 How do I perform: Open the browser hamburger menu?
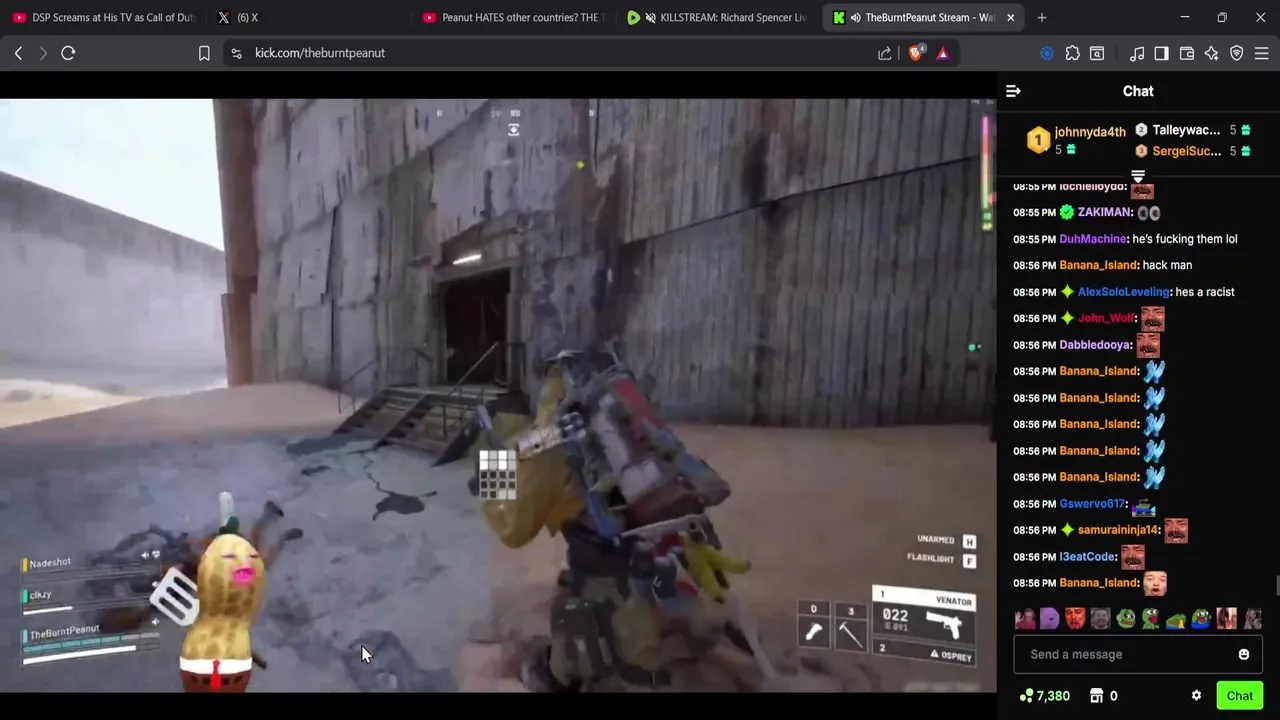tap(1262, 53)
